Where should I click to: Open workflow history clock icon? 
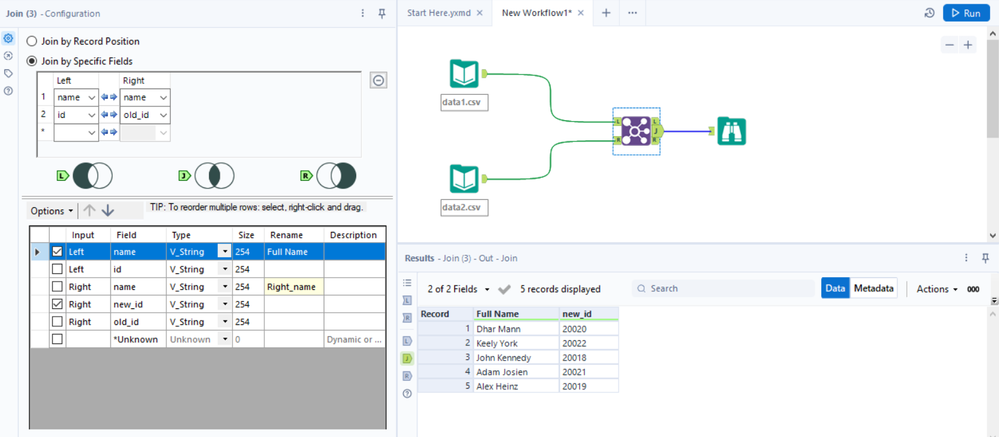tap(930, 13)
